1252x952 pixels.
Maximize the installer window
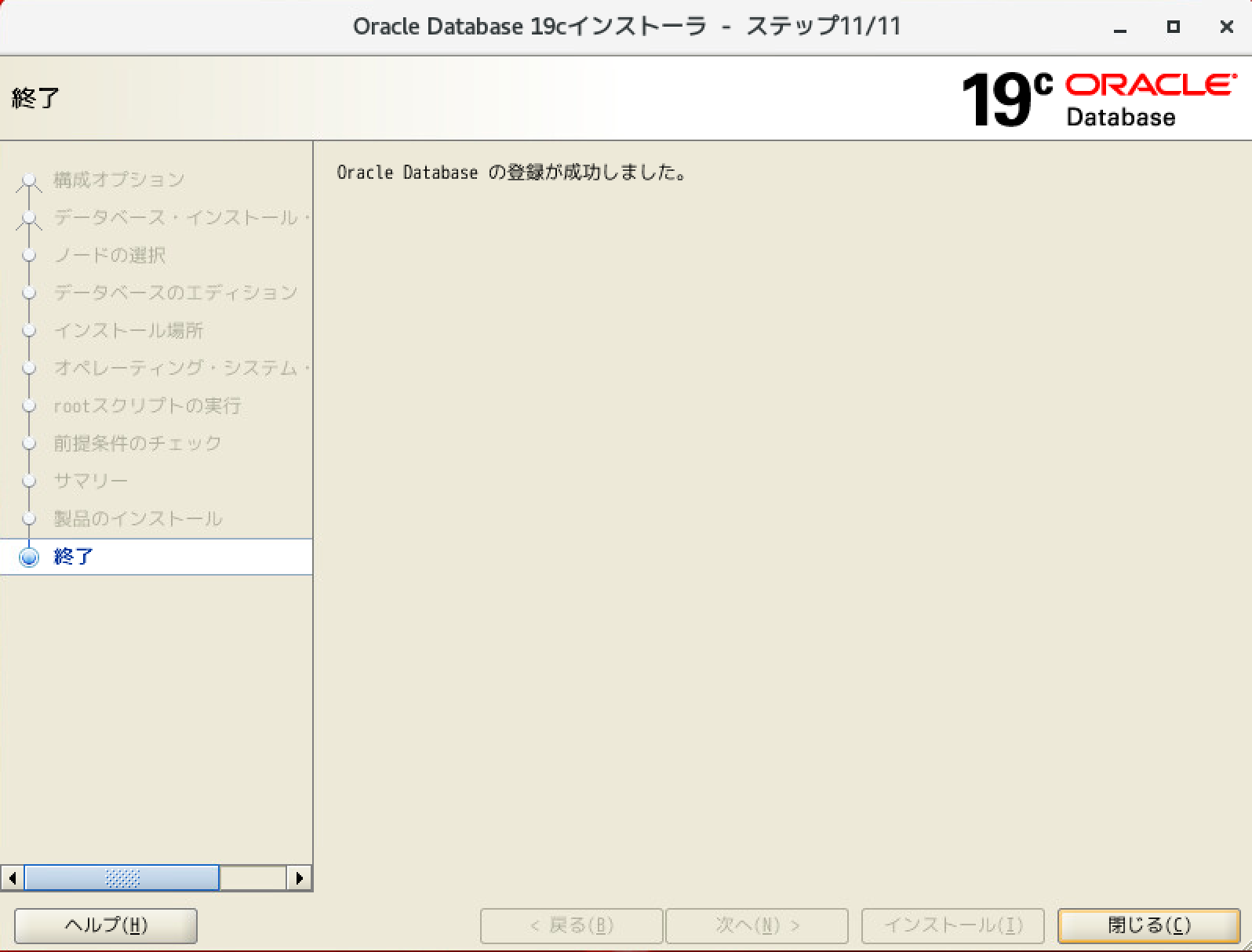pos(1174,27)
